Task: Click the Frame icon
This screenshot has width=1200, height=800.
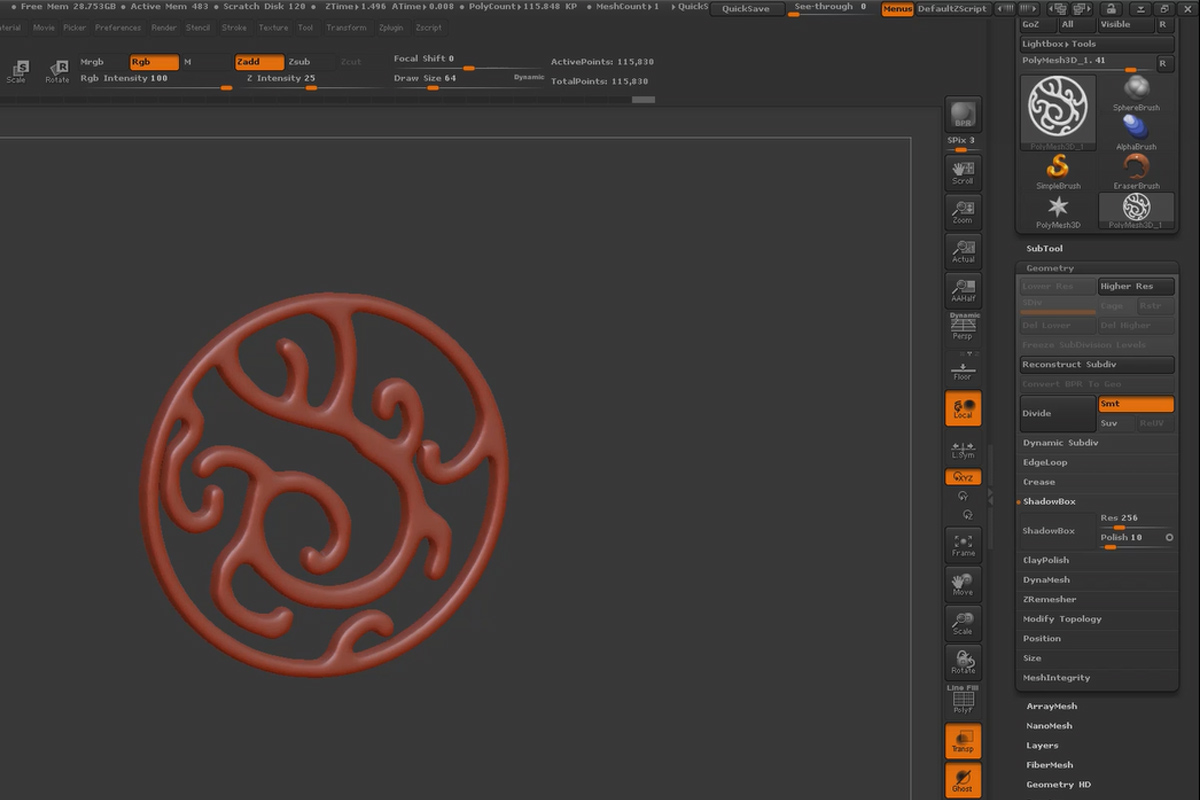Action: [963, 544]
